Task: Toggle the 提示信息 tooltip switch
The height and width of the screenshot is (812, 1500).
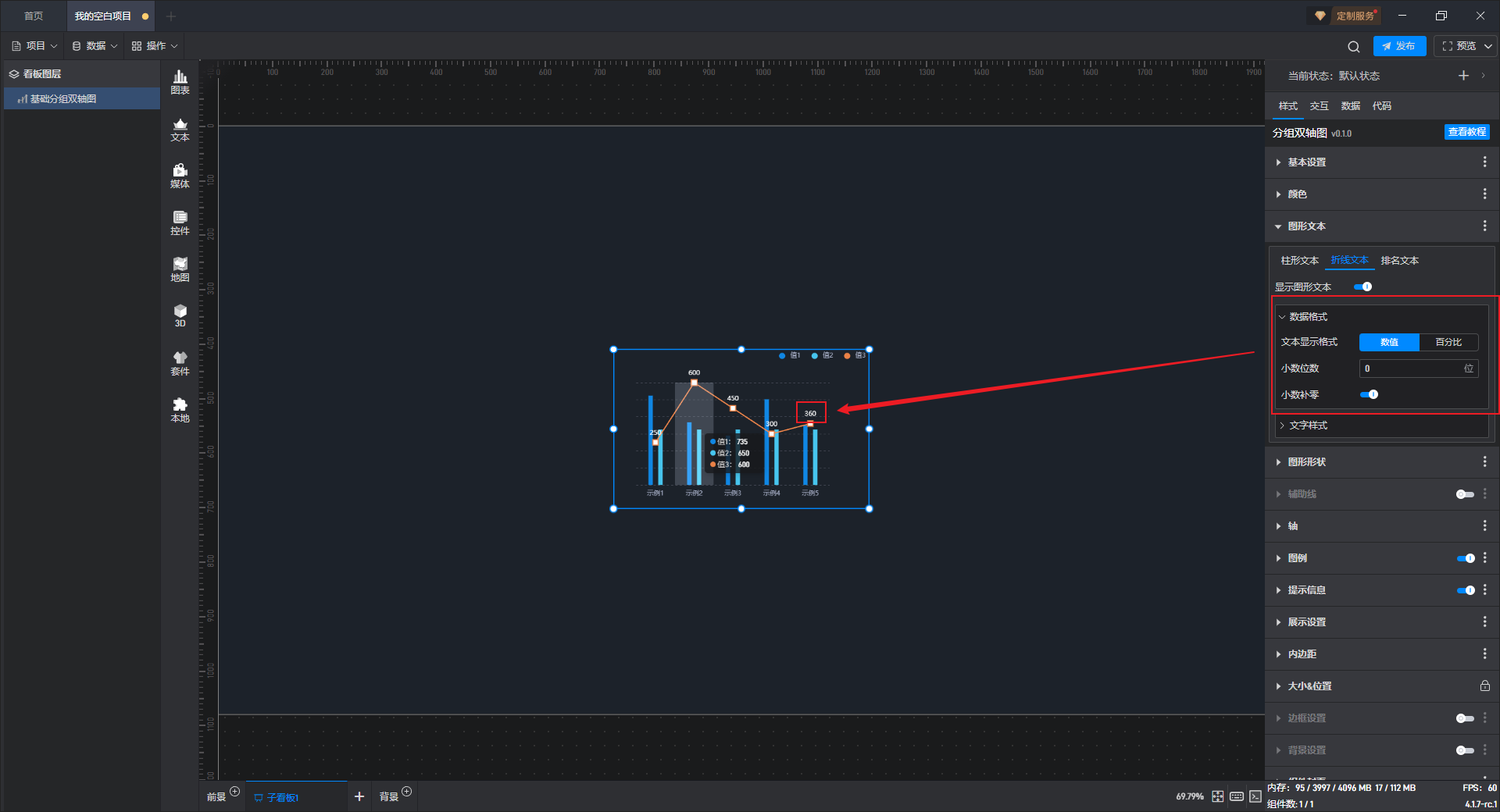Action: click(x=1466, y=590)
